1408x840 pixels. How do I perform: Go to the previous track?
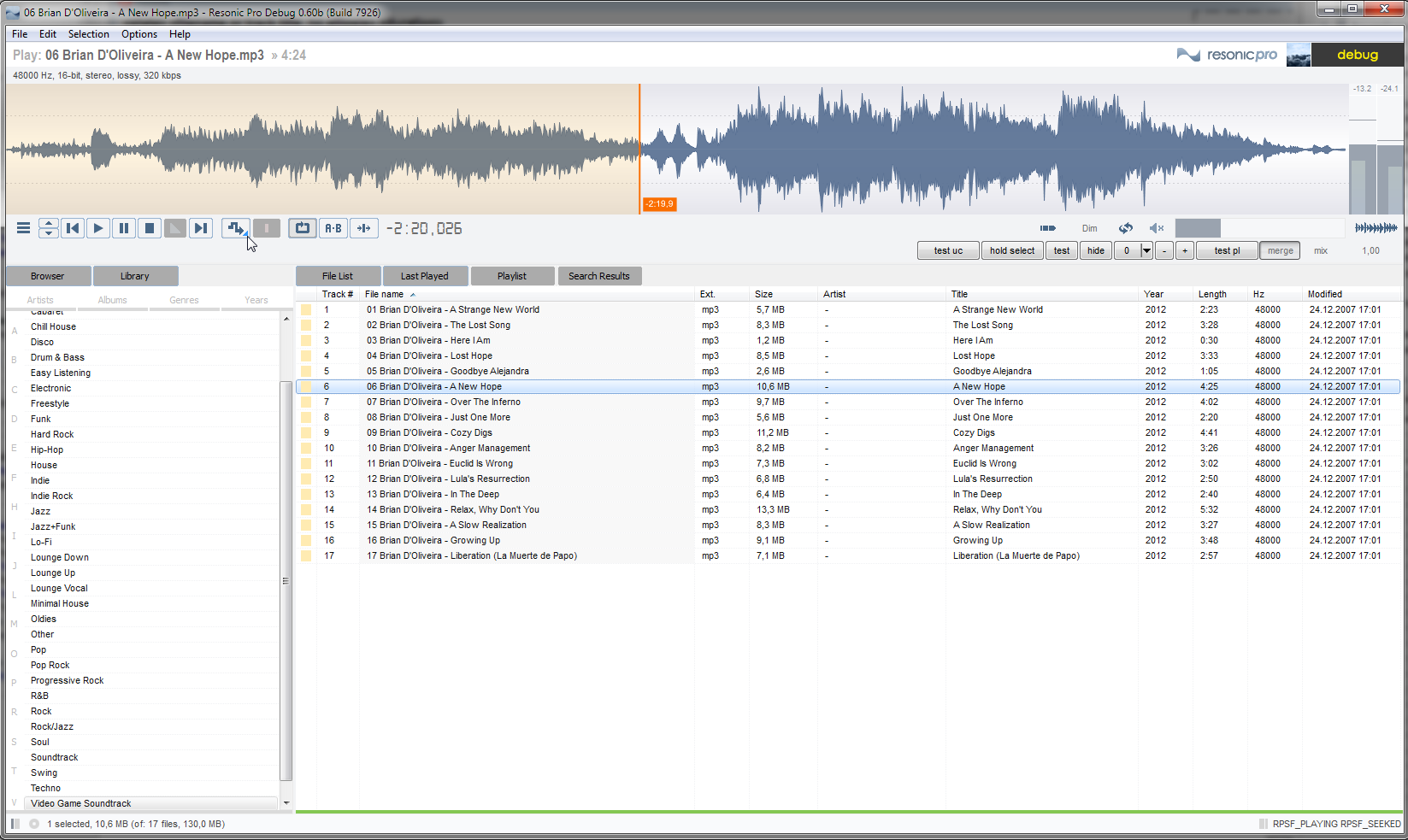click(73, 228)
